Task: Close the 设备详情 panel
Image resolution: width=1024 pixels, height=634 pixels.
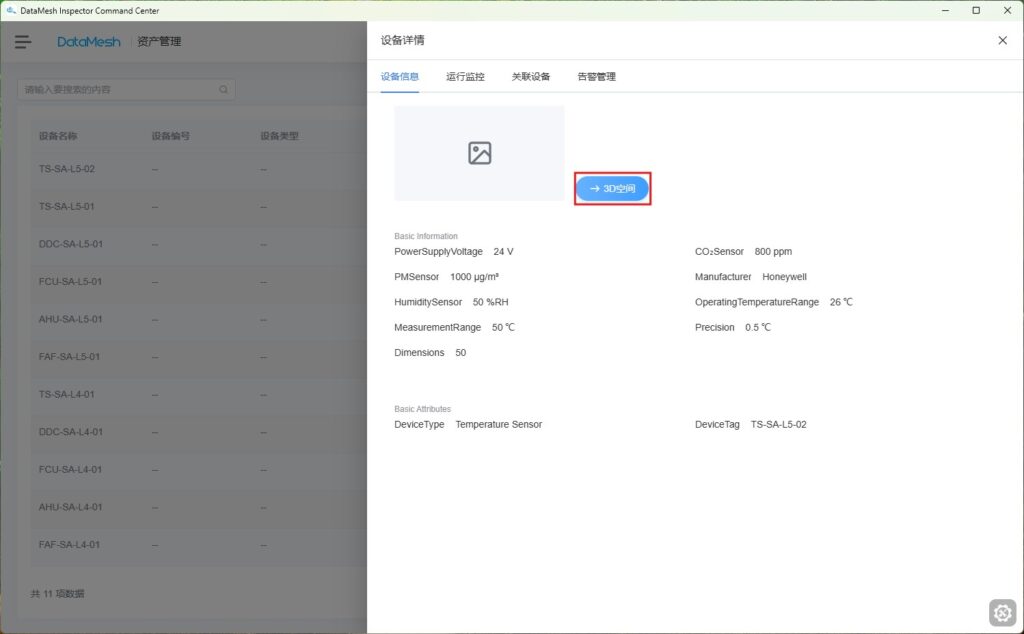Action: tap(1002, 41)
